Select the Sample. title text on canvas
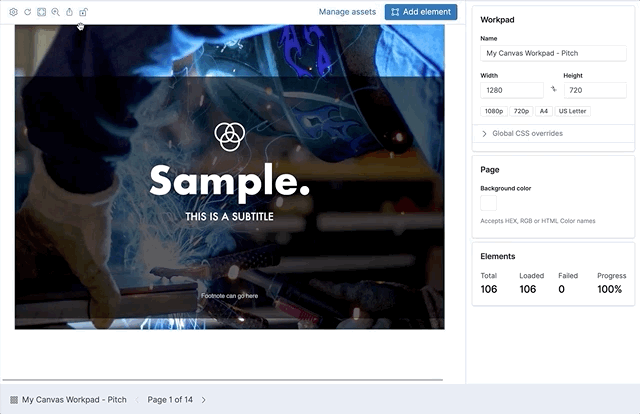Image resolution: width=640 pixels, height=414 pixels. pos(229,182)
